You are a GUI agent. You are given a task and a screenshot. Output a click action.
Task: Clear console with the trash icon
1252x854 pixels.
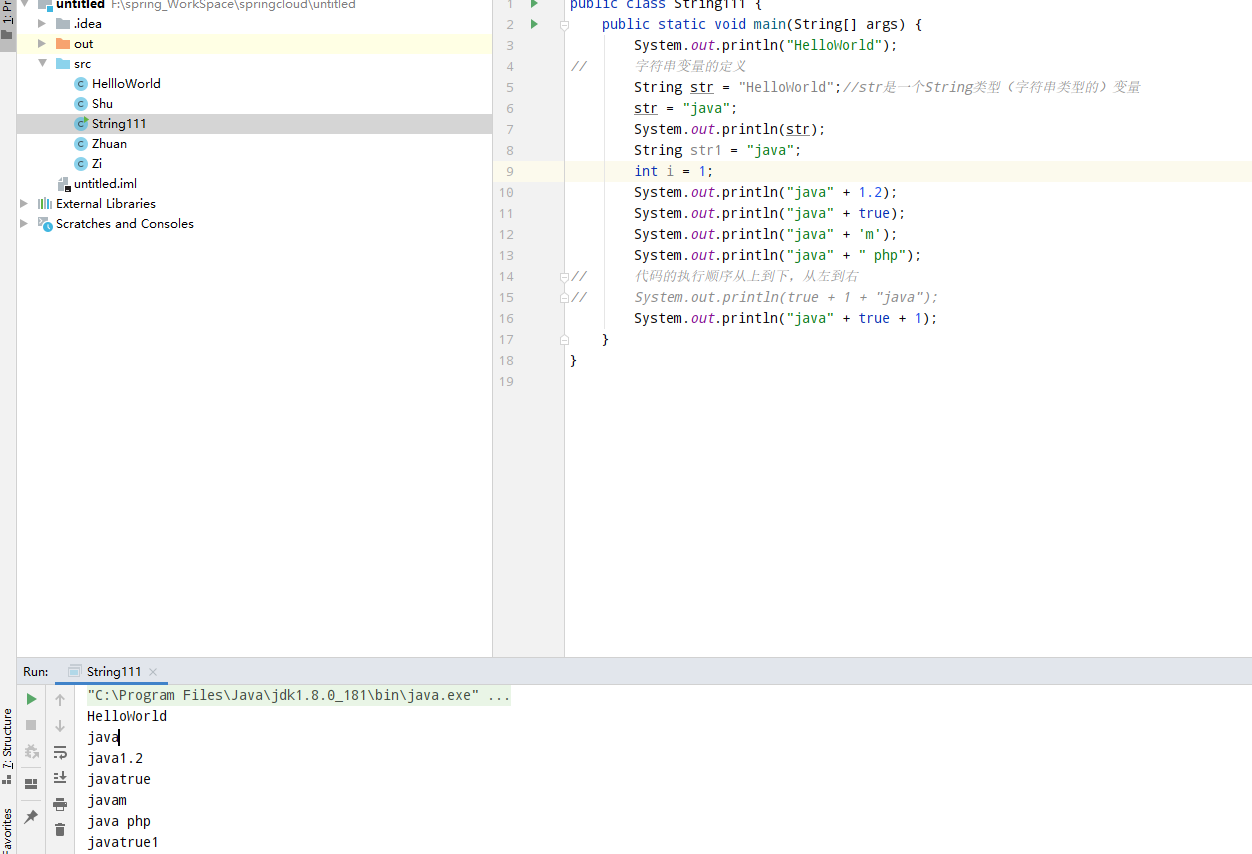point(60,829)
